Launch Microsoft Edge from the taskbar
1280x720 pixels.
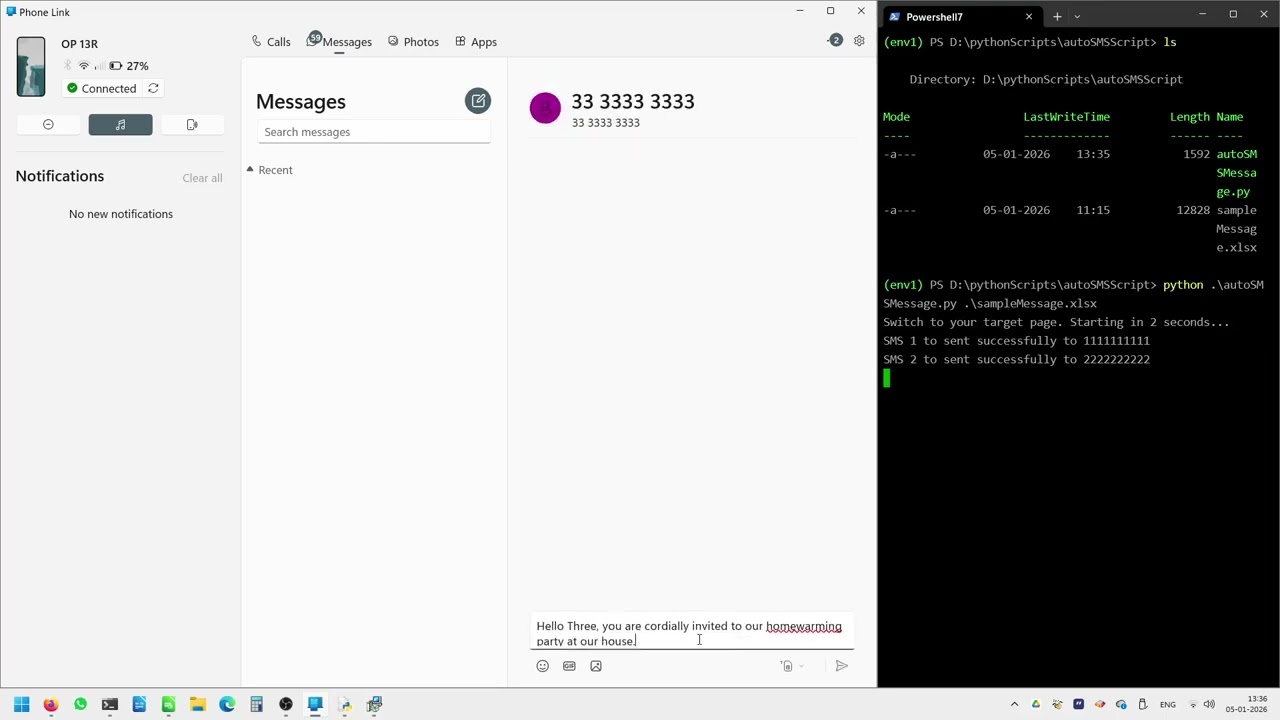click(x=227, y=704)
